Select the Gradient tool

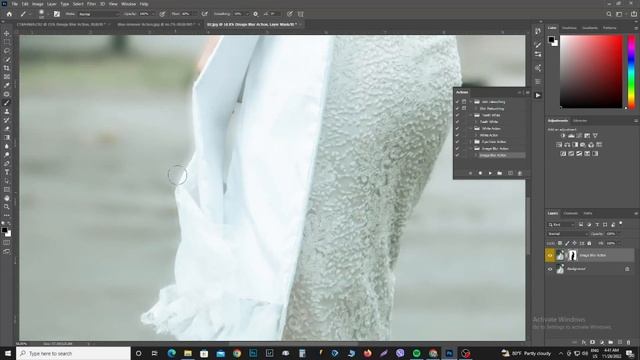7,138
